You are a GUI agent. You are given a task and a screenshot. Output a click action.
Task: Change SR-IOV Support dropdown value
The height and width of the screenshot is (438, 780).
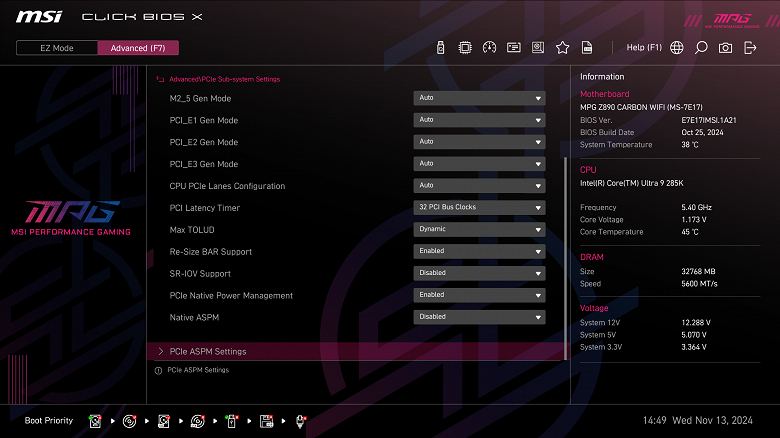479,273
